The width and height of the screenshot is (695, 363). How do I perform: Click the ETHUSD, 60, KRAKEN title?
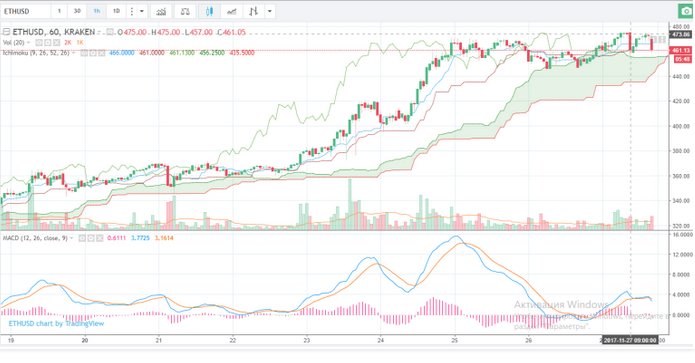point(54,32)
